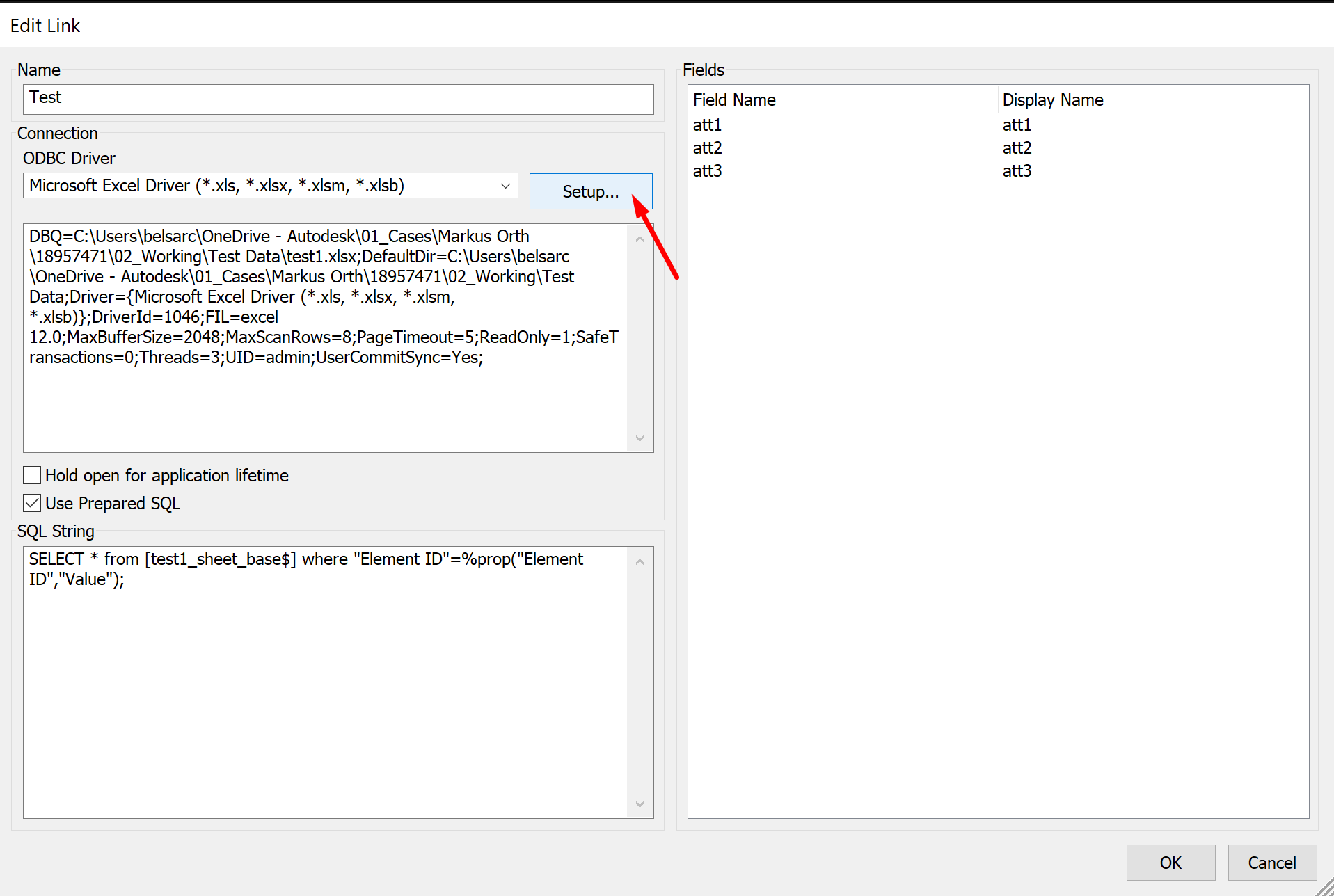
Task: Click the Field Name column header
Action: click(843, 99)
